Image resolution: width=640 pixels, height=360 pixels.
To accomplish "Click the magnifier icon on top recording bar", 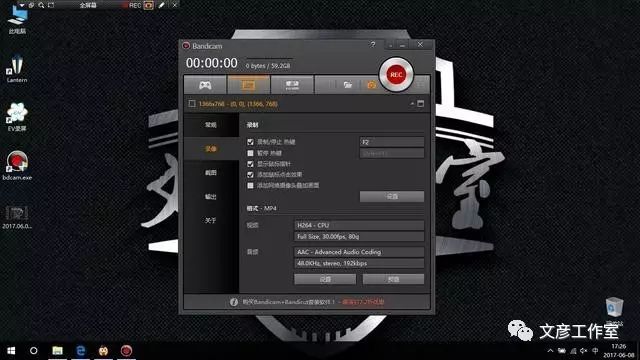I will [41, 5].
